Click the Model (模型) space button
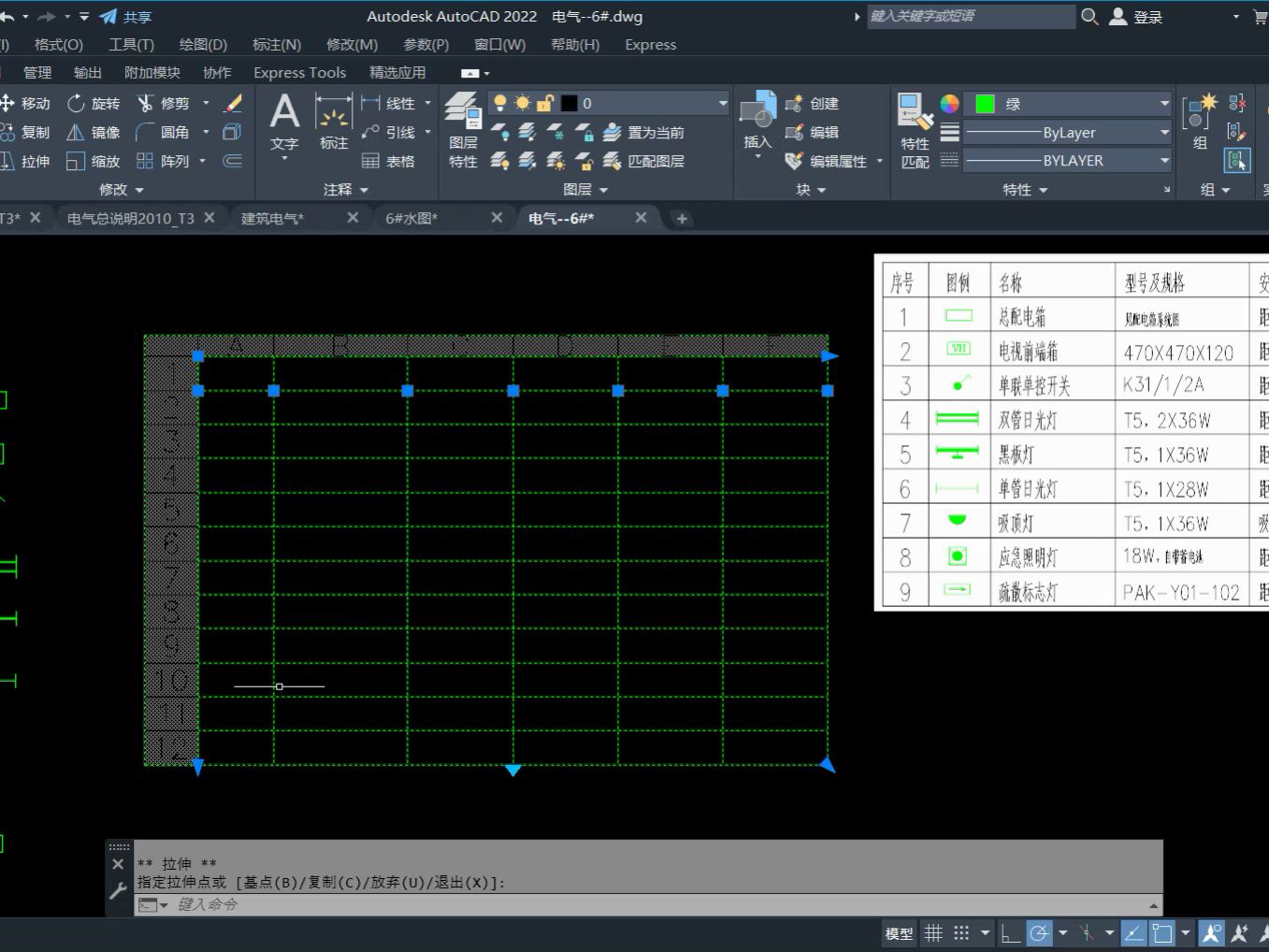The width and height of the screenshot is (1269, 952). (x=899, y=932)
